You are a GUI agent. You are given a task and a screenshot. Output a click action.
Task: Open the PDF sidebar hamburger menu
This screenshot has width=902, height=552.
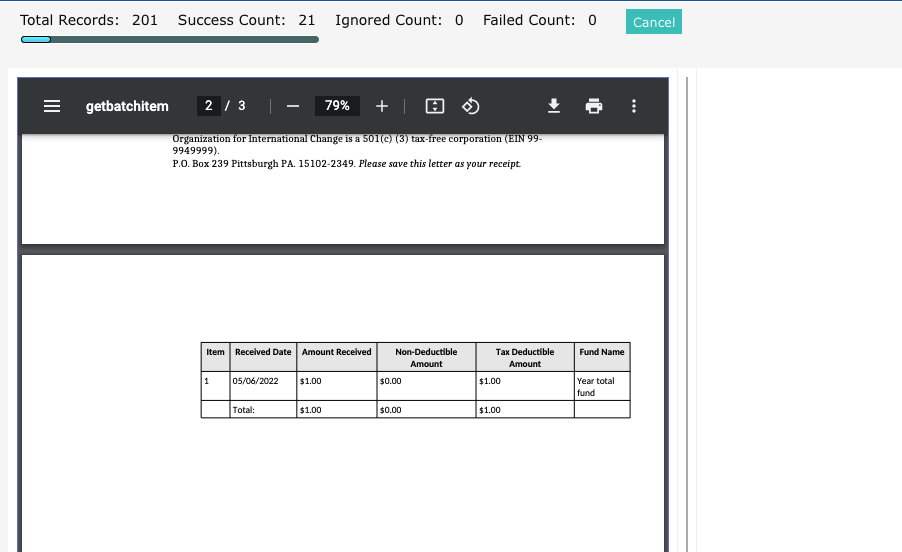point(52,106)
